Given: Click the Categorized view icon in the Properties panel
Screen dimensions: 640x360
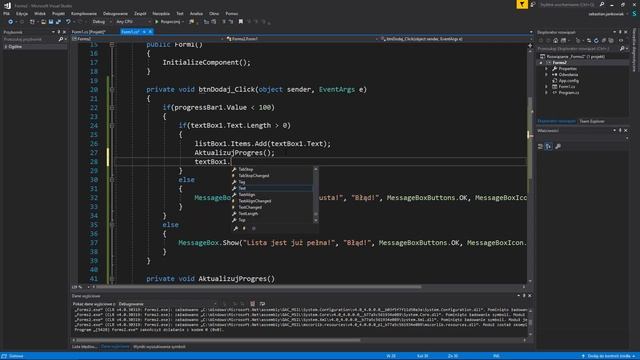Looking at the screenshot, I should (540, 147).
